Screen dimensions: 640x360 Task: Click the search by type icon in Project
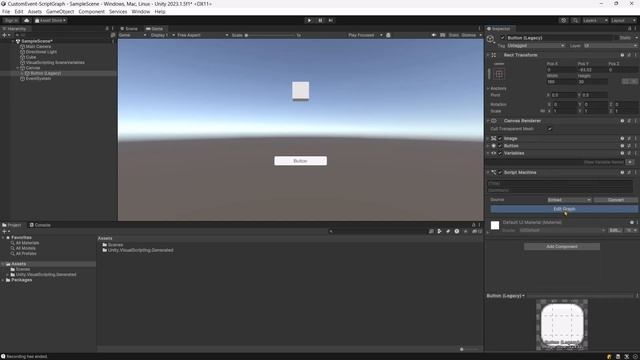[x=440, y=231]
